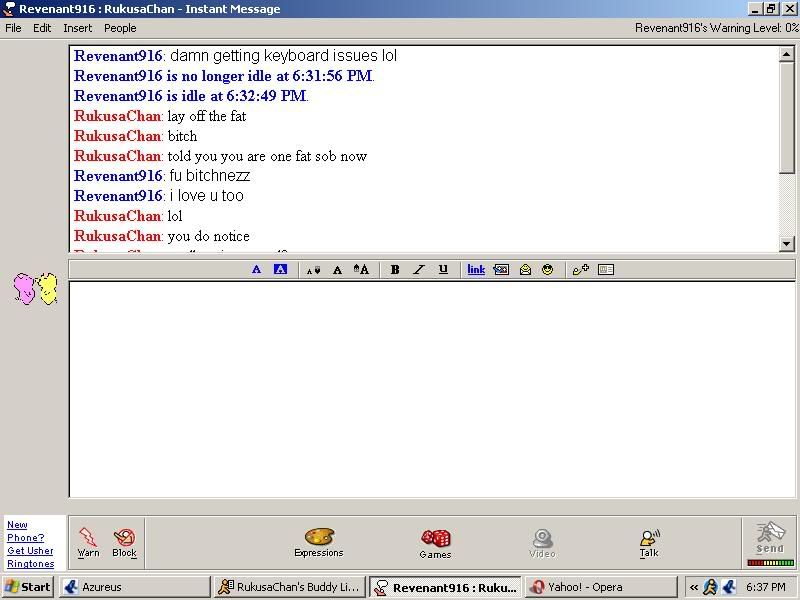Decrease the font size

313,270
